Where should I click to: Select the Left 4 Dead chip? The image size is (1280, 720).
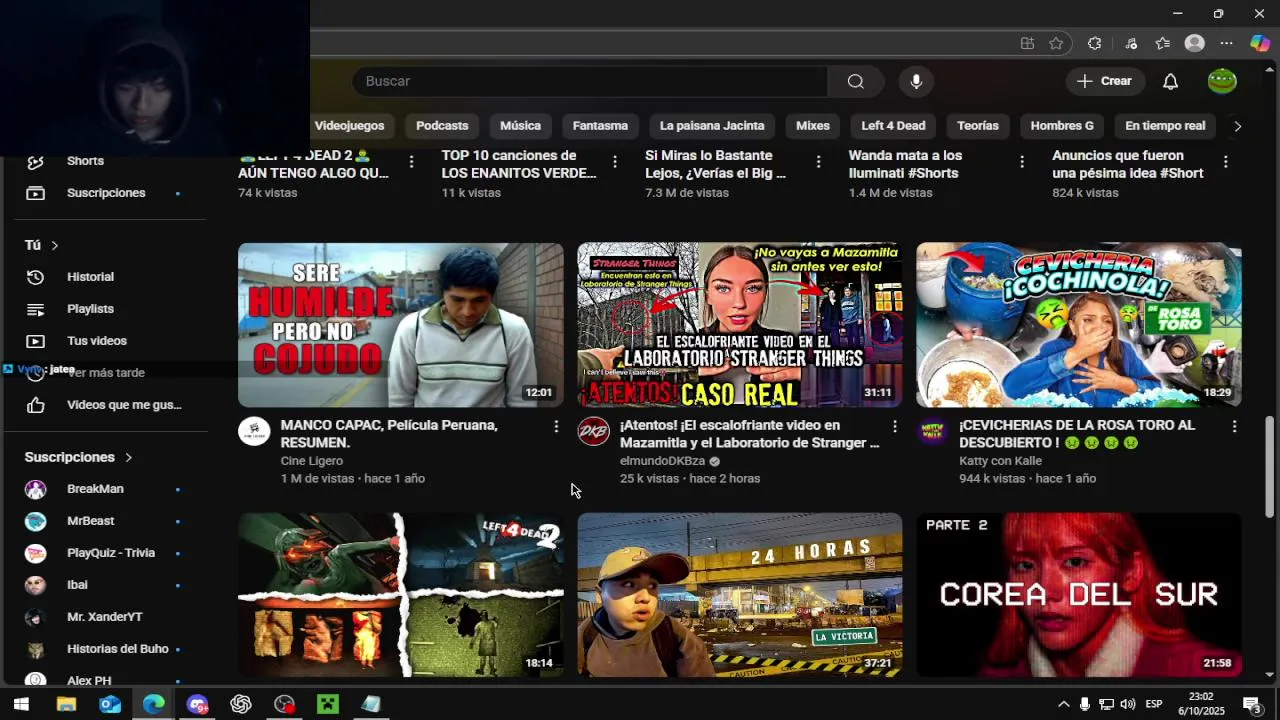pos(893,126)
